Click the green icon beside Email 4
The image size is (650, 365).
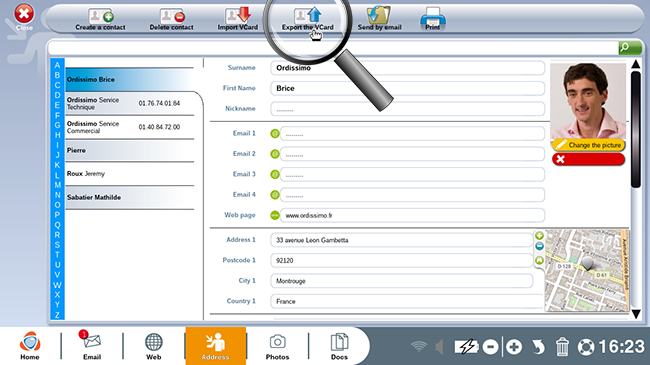(x=275, y=195)
